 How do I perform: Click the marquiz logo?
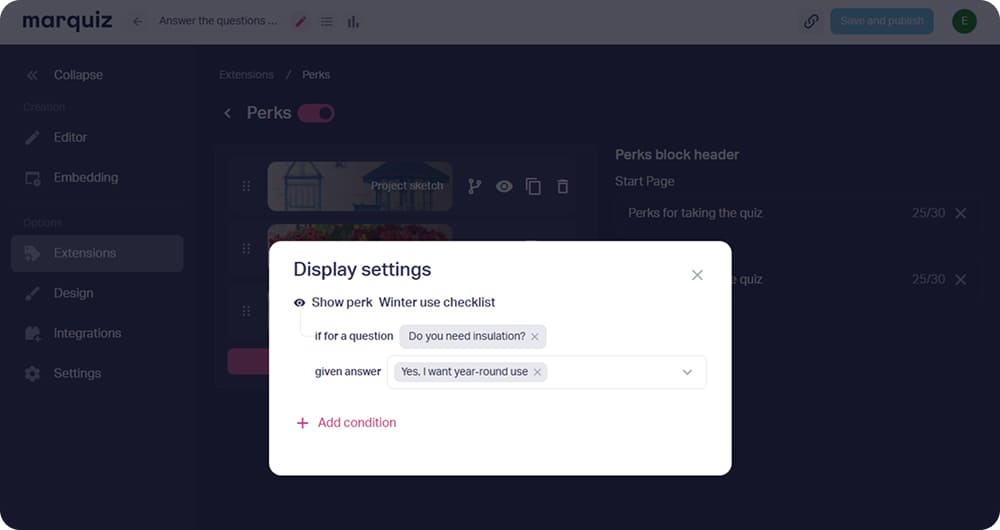(x=67, y=21)
